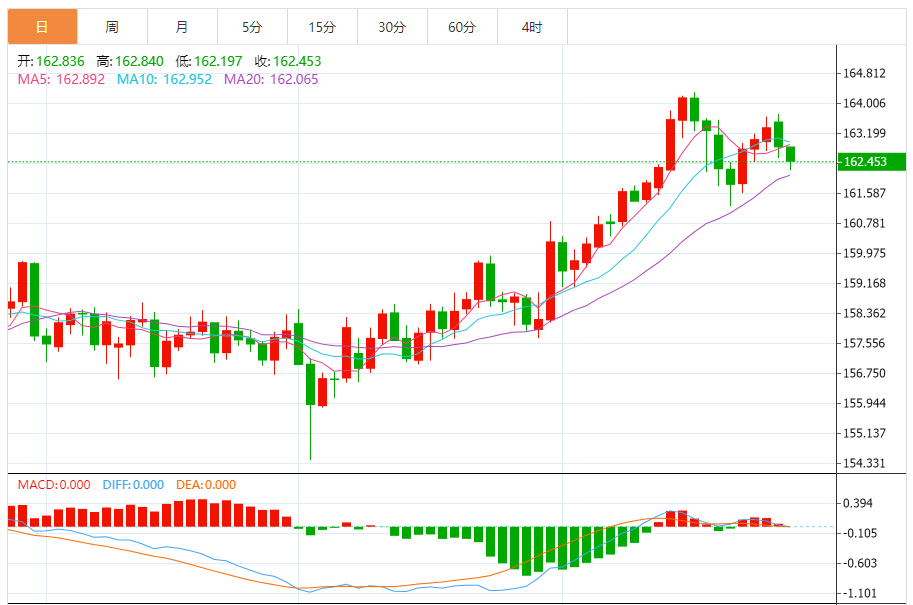Click the 159.168 price axis label

[864, 284]
